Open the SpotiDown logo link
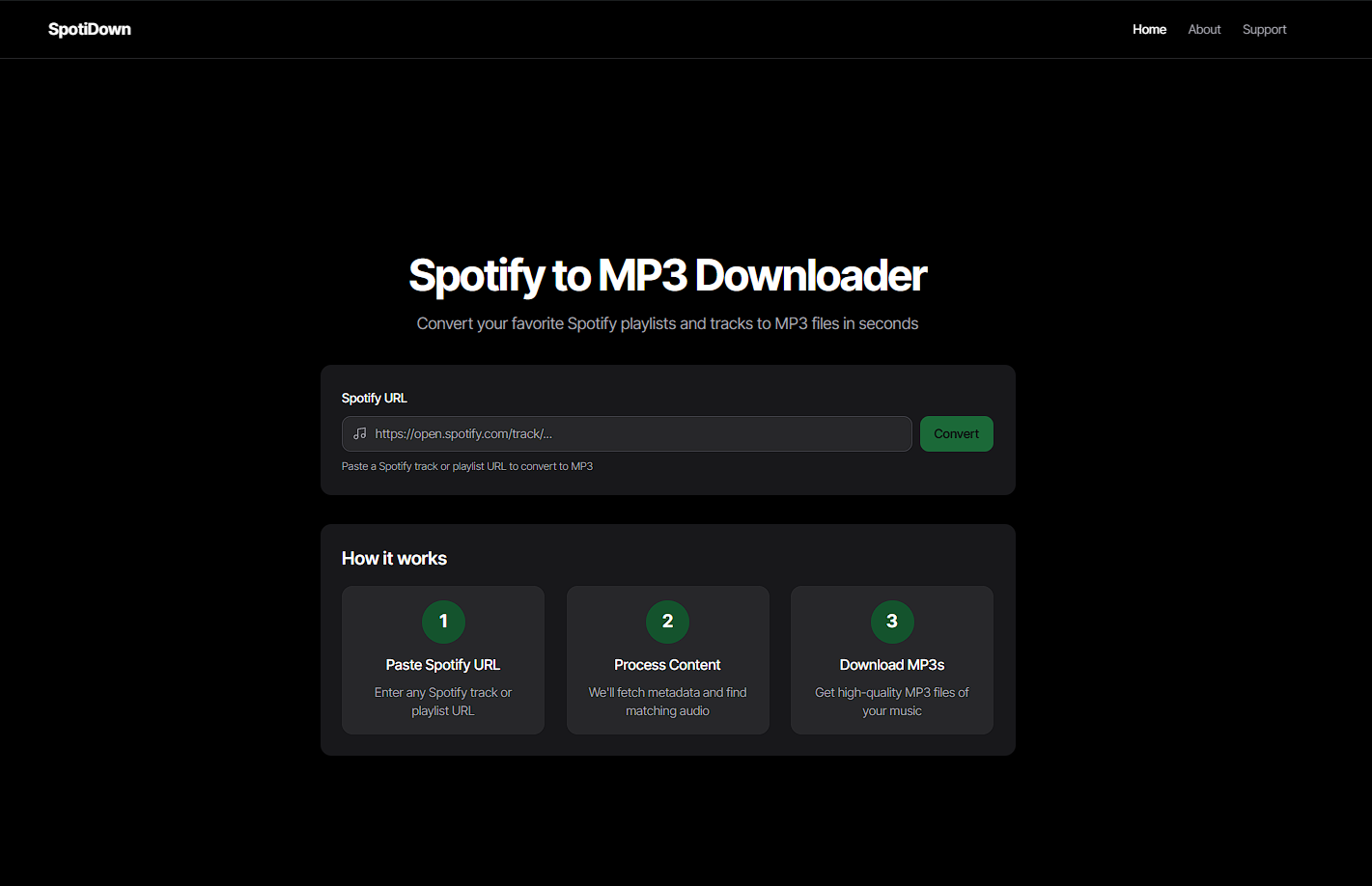The image size is (1372, 886). pyautogui.click(x=90, y=29)
